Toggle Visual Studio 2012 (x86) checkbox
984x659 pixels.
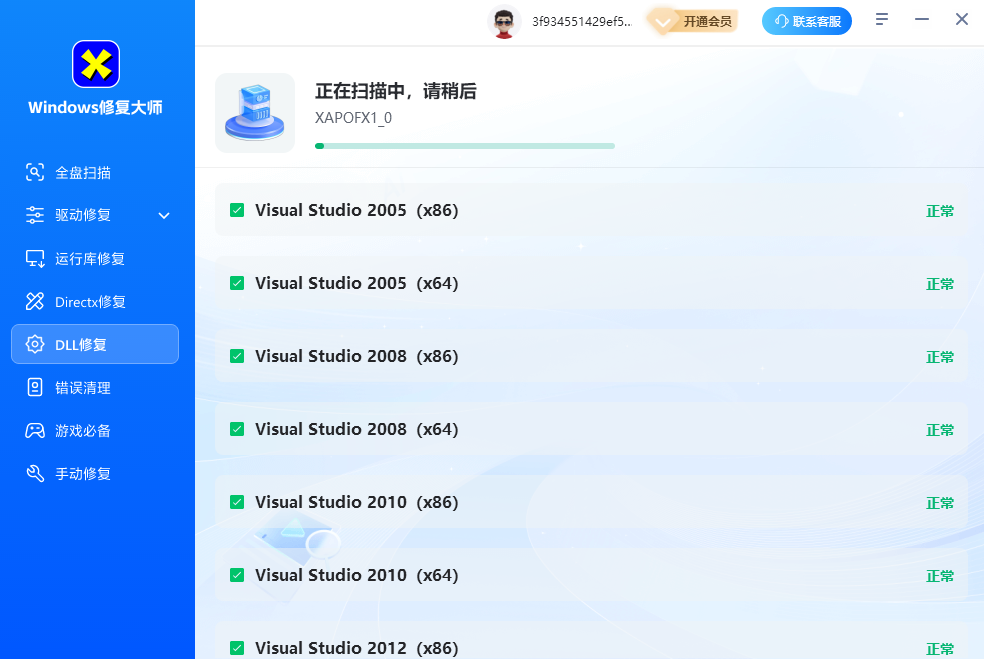coord(237,648)
